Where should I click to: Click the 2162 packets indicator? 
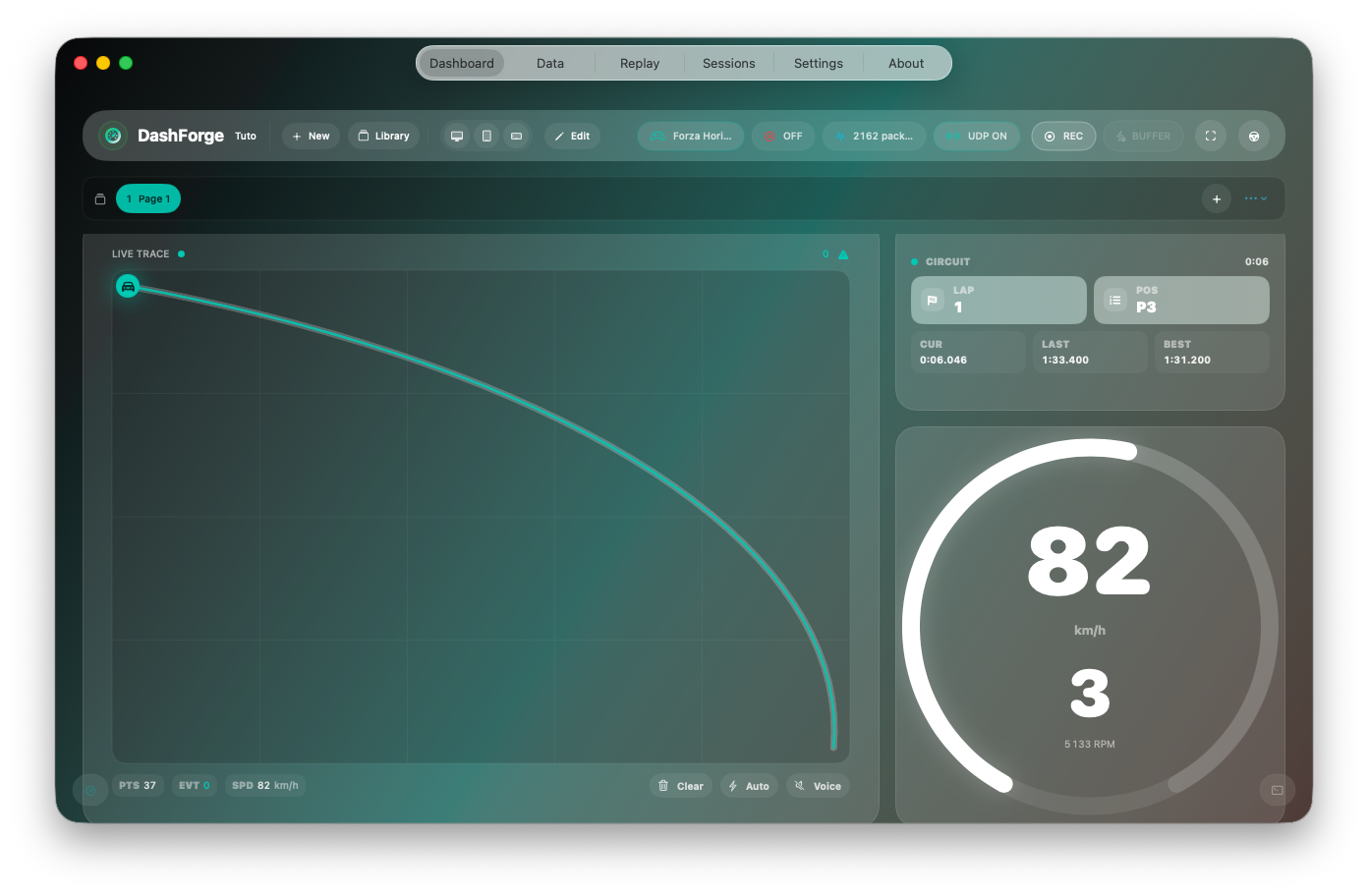point(874,136)
